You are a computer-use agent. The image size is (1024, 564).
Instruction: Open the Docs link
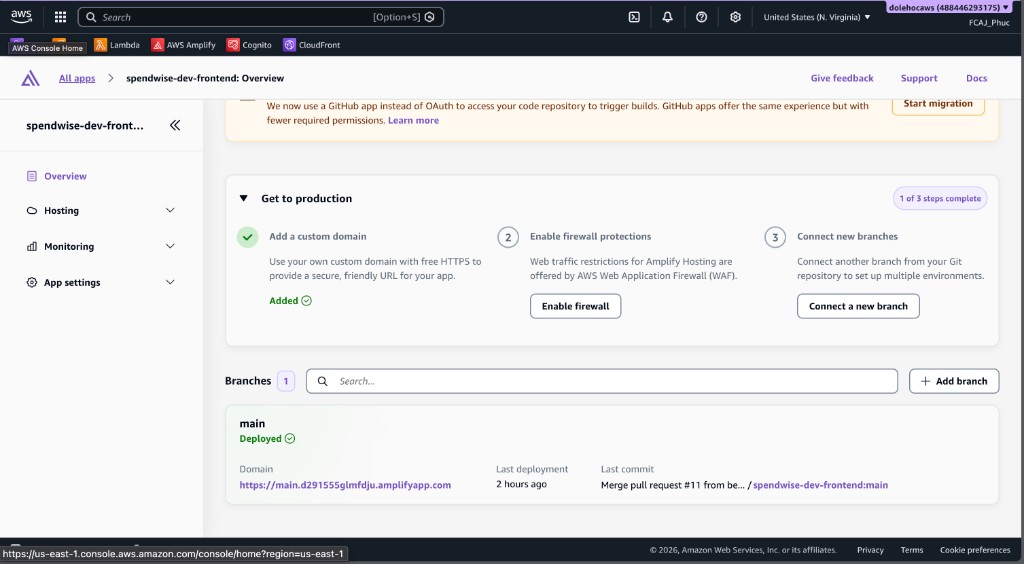(976, 78)
